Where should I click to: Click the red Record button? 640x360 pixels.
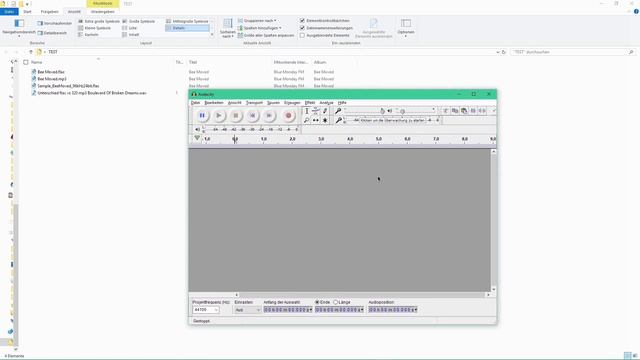pos(288,116)
